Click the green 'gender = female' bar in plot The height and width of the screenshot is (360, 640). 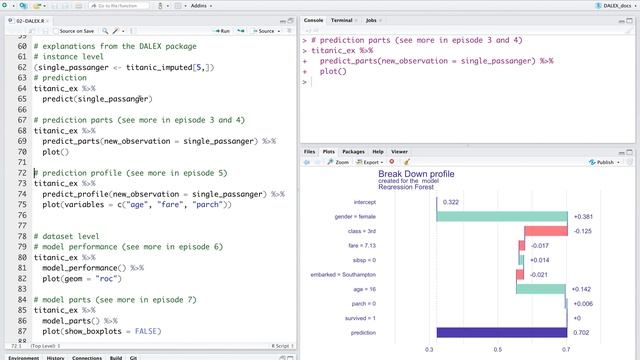tap(502, 216)
